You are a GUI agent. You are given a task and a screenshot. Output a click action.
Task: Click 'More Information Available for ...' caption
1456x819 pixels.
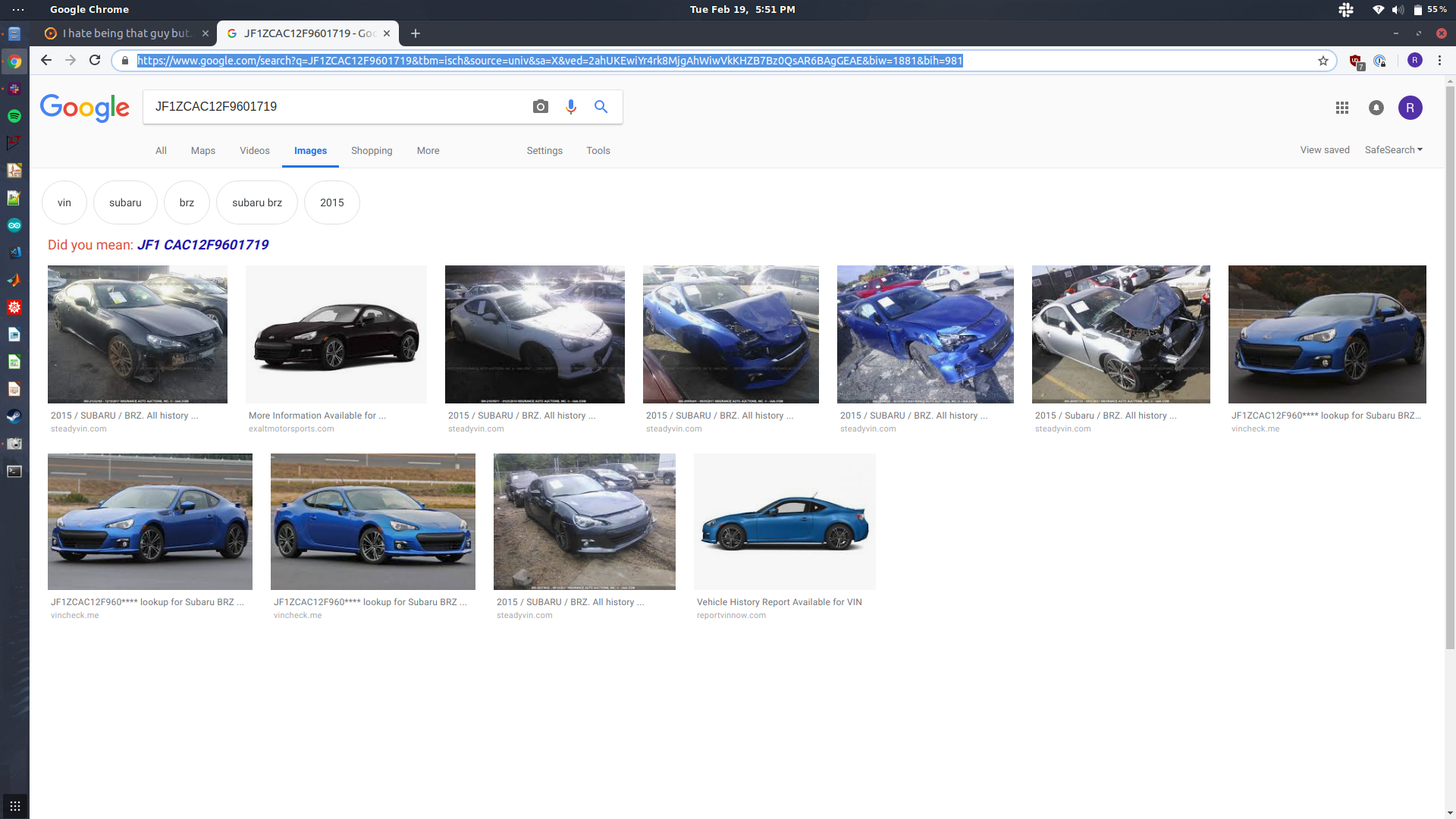point(317,416)
